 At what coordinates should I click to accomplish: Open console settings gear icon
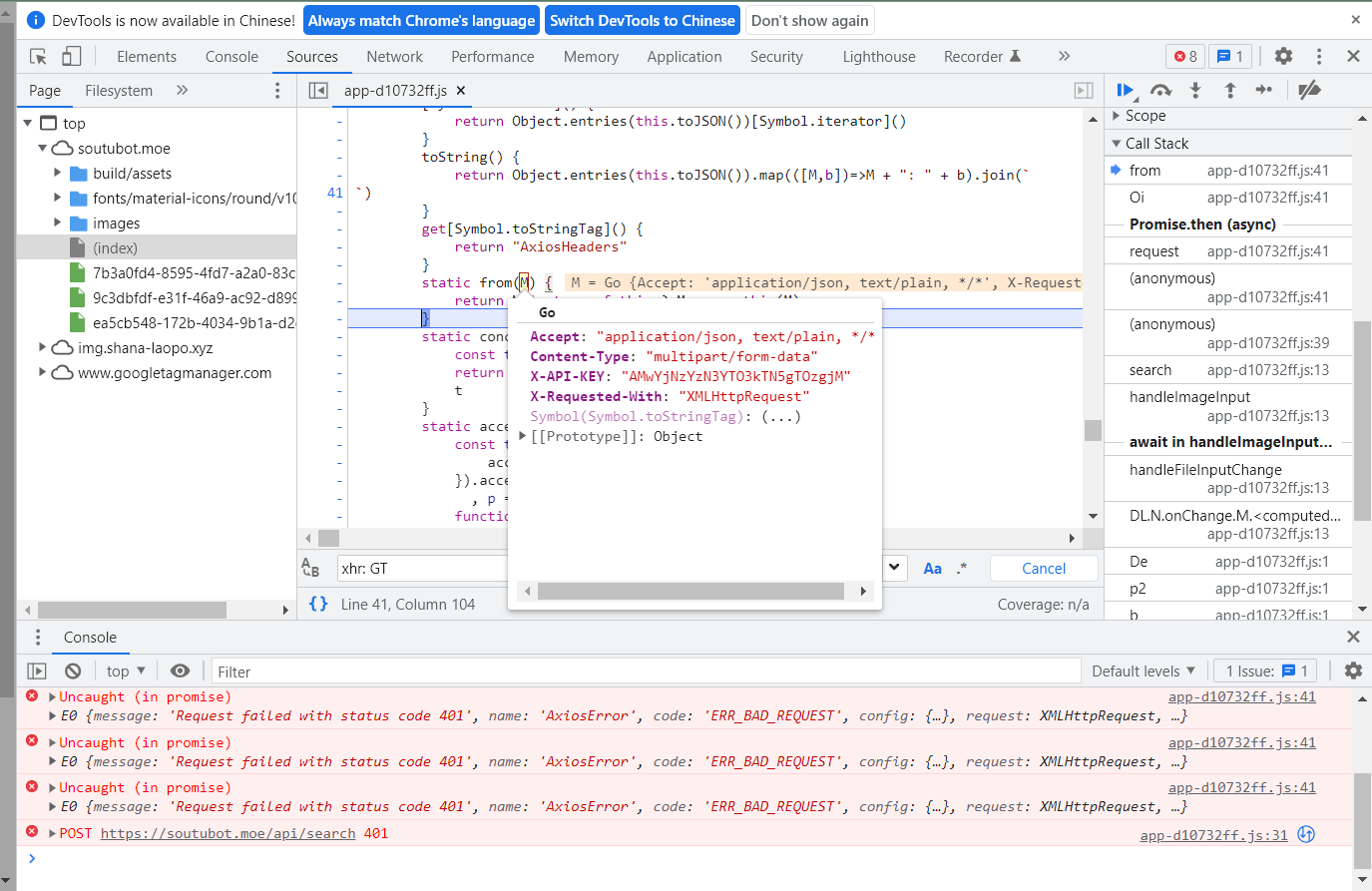pyautogui.click(x=1353, y=670)
